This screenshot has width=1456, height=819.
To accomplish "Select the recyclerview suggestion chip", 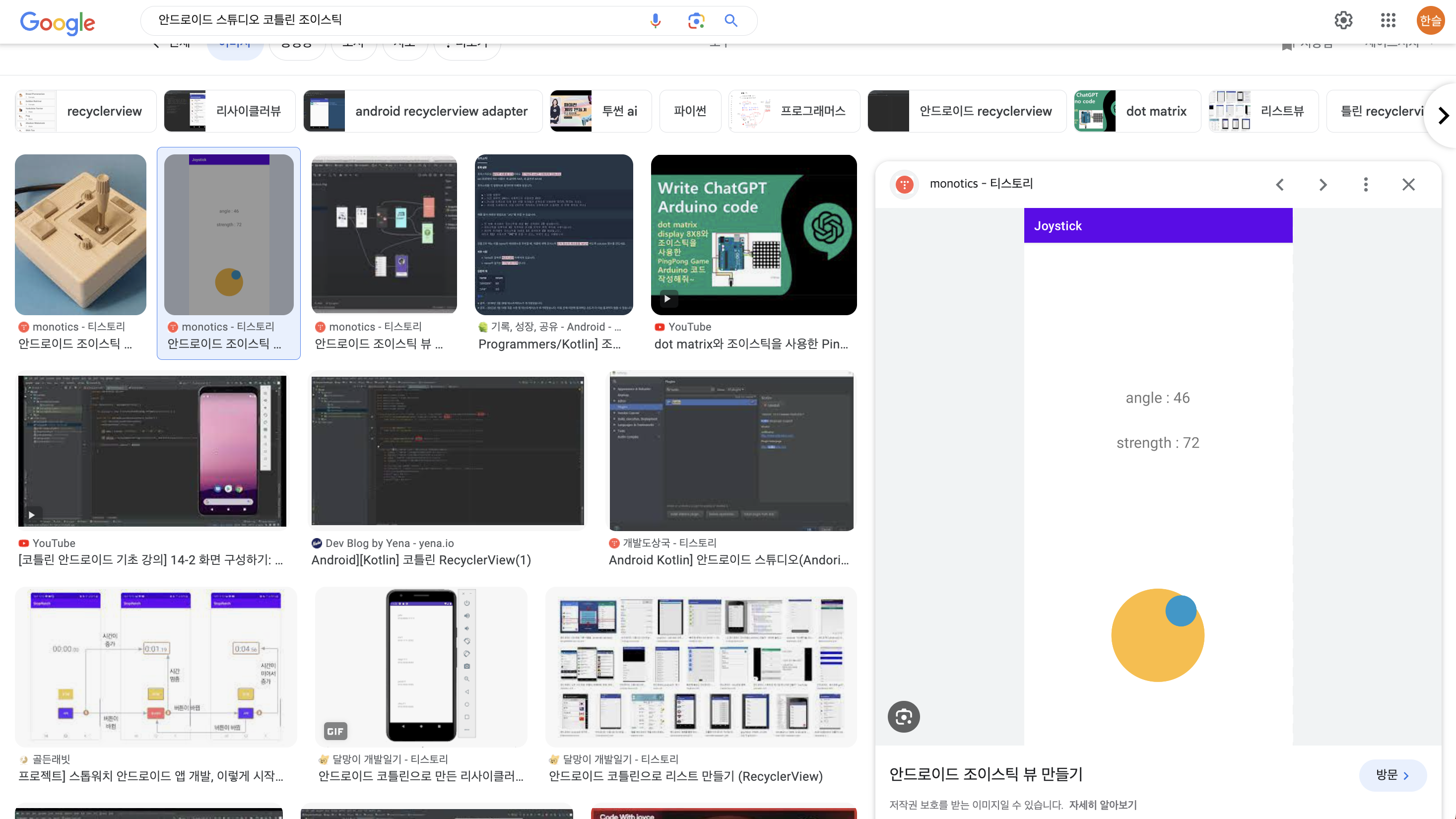I will [x=86, y=111].
